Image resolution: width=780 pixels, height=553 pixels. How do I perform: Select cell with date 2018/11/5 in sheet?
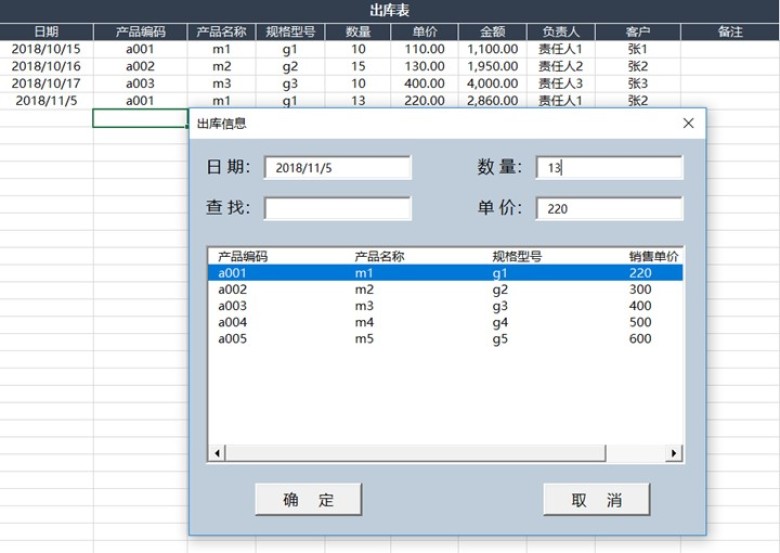(46, 100)
